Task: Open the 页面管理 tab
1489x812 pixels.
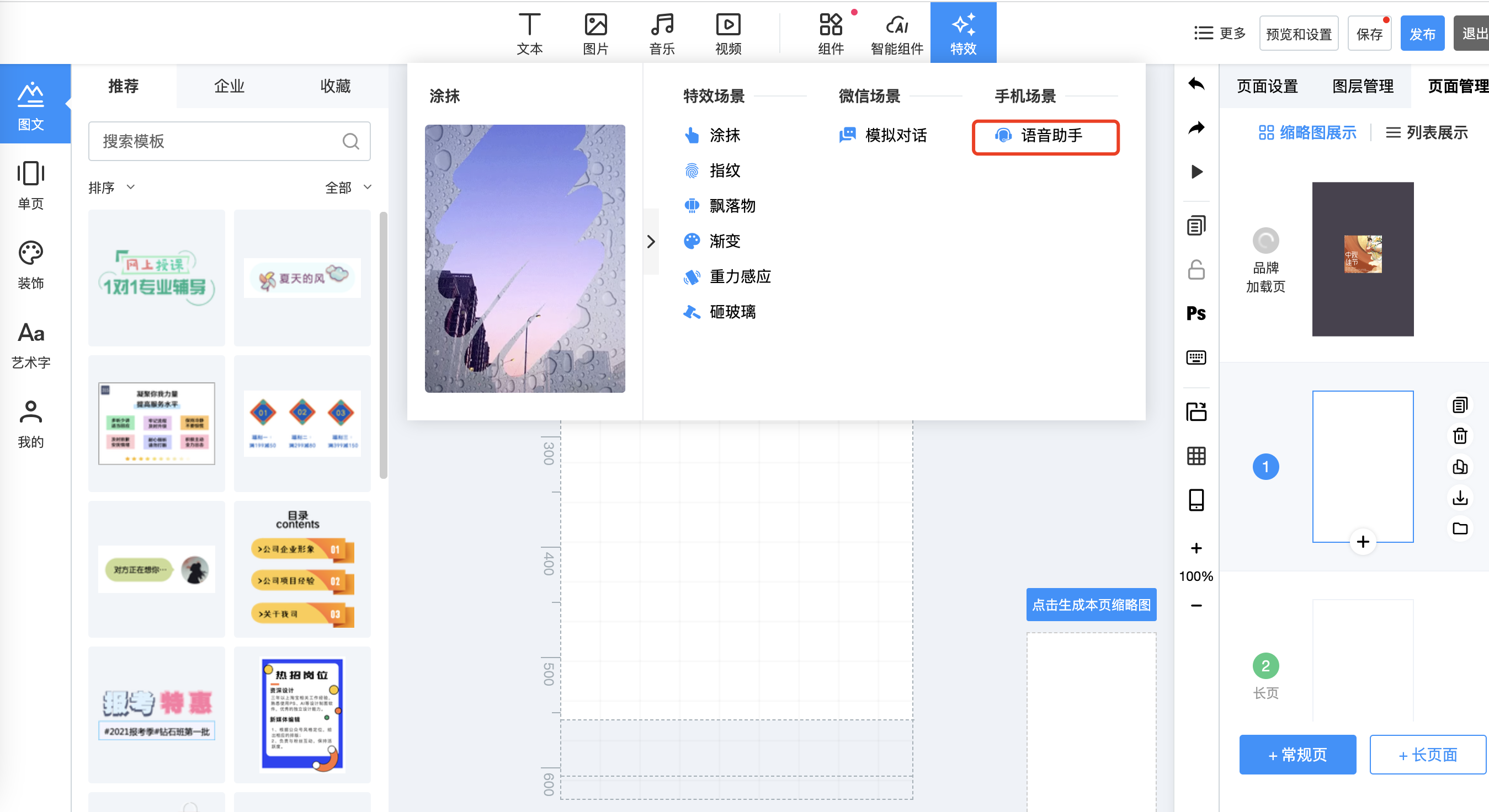Action: pos(1458,86)
